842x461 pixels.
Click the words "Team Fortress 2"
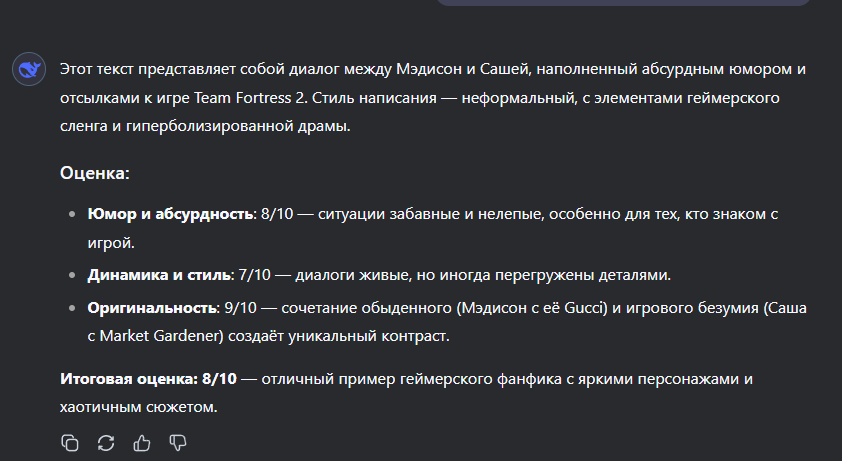coord(250,98)
